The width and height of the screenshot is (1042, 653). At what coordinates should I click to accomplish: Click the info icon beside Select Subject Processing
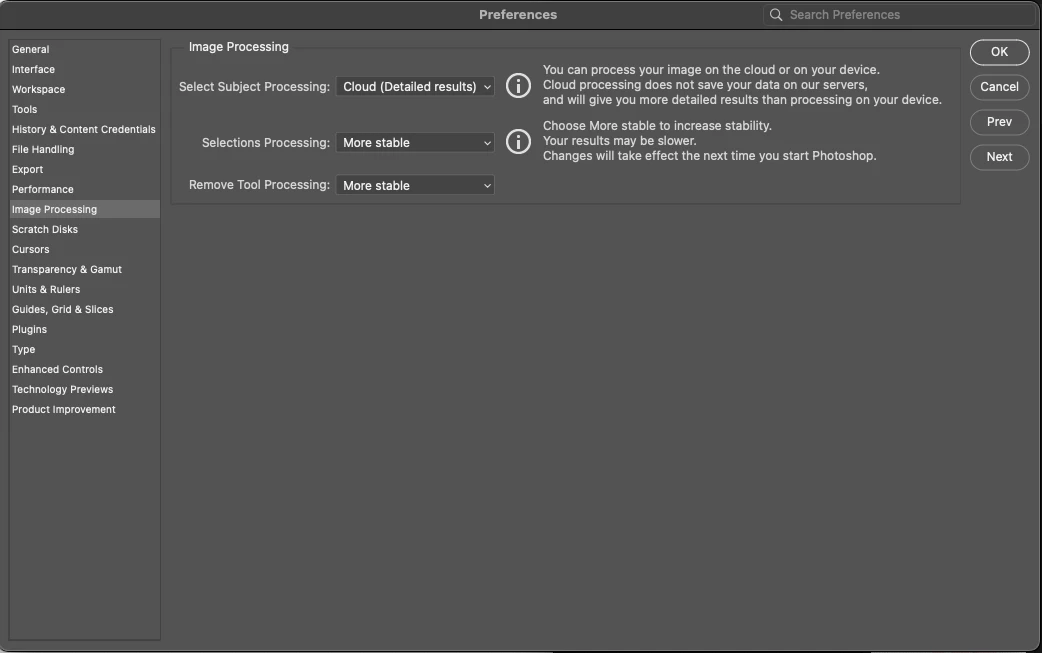tap(518, 86)
